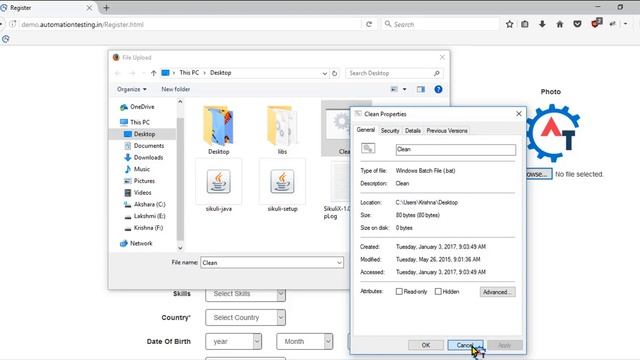
Task: Click the red extension badge icon
Action: point(597,23)
